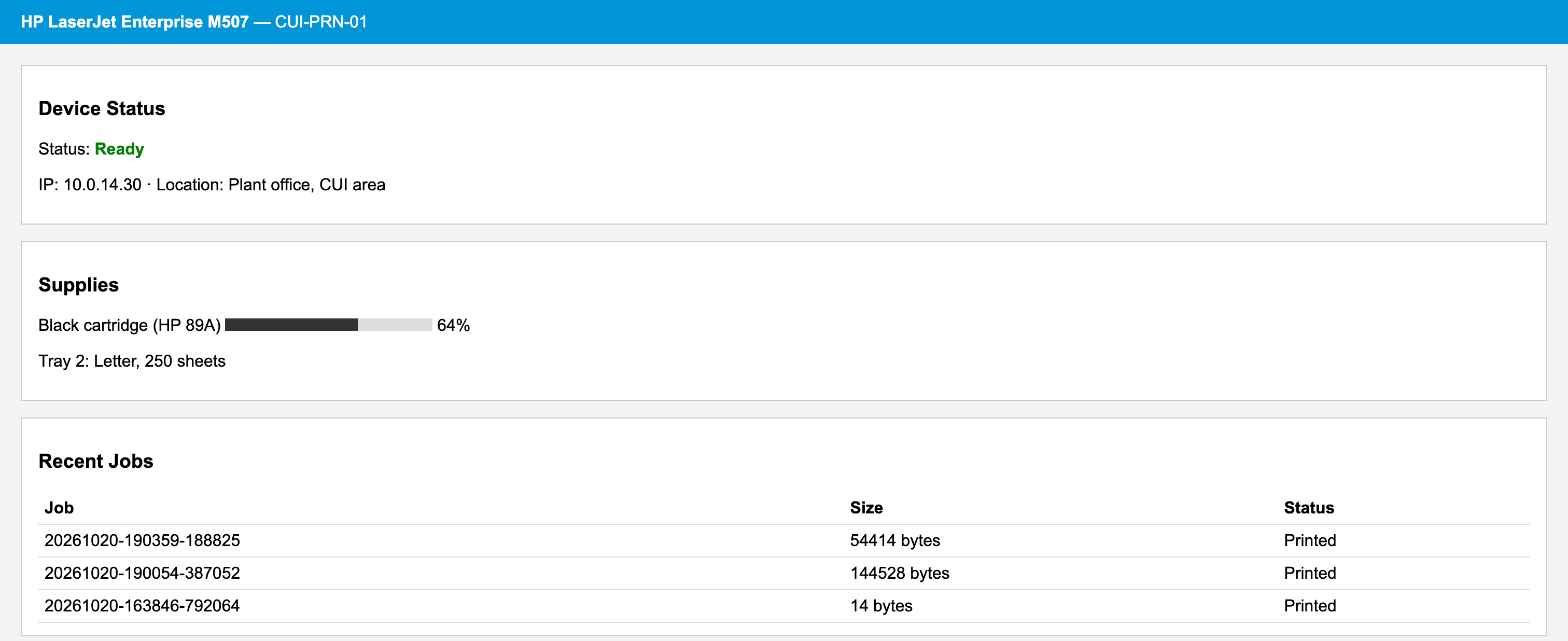Screen dimensions: 1568x641
Task: Click the Tray 2 Letter 250 sheets line
Action: tap(132, 361)
